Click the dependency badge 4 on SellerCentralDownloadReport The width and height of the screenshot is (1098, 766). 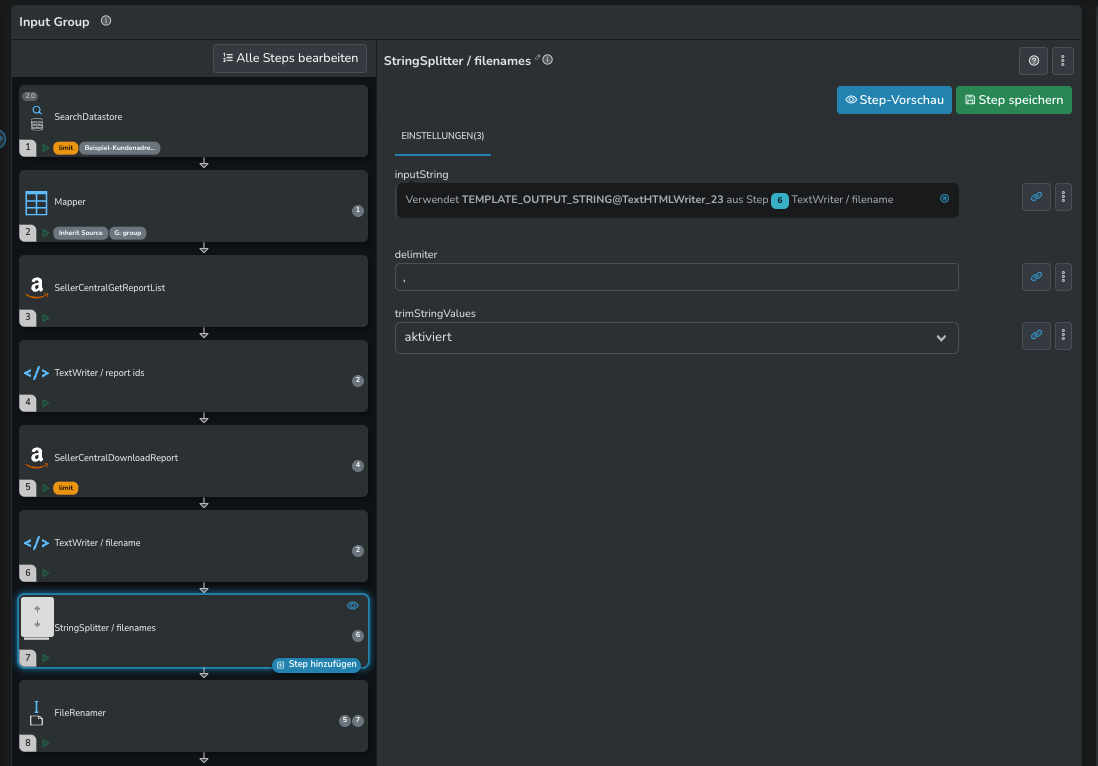[x=358, y=465]
